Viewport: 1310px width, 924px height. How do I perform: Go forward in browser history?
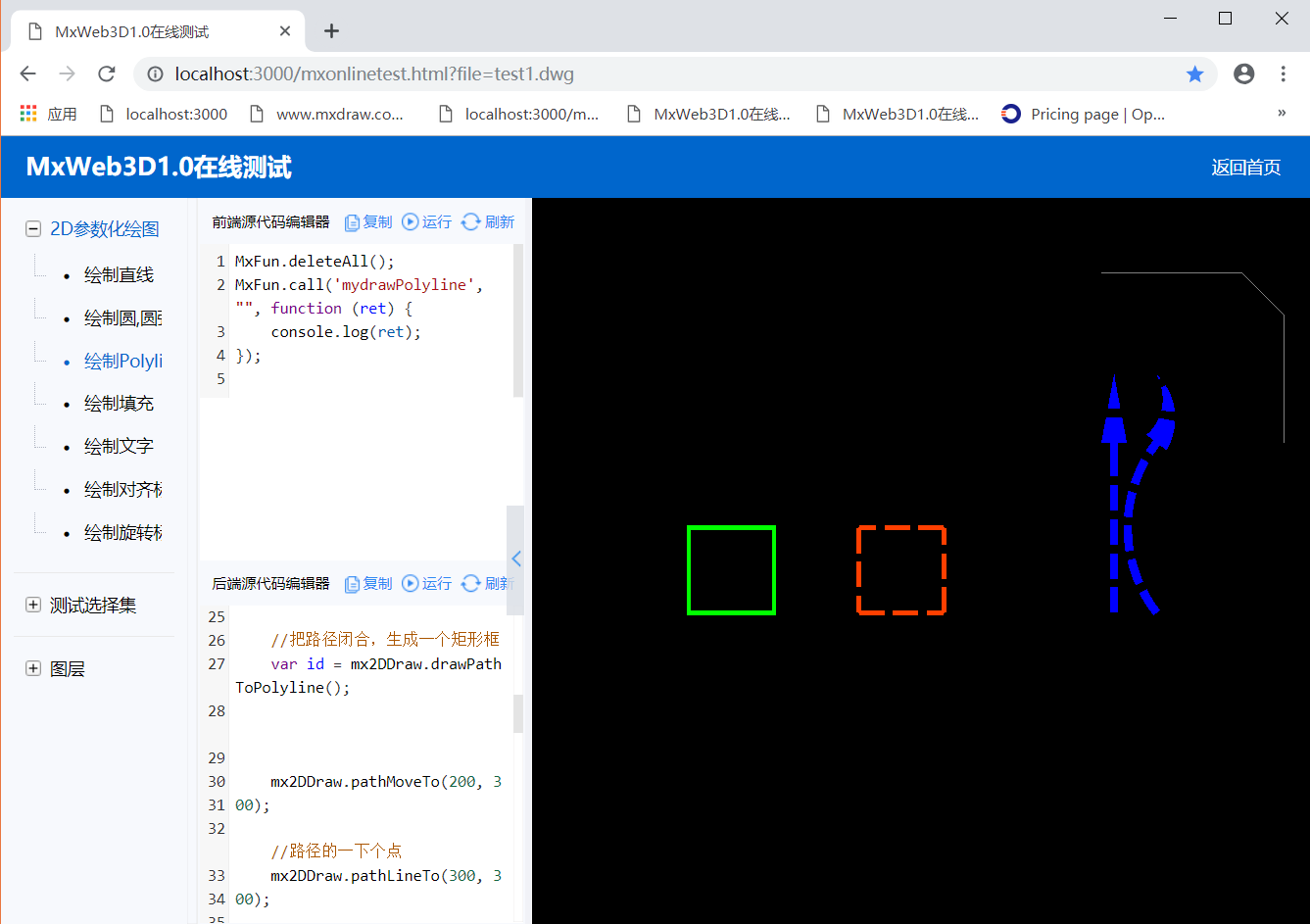(67, 73)
